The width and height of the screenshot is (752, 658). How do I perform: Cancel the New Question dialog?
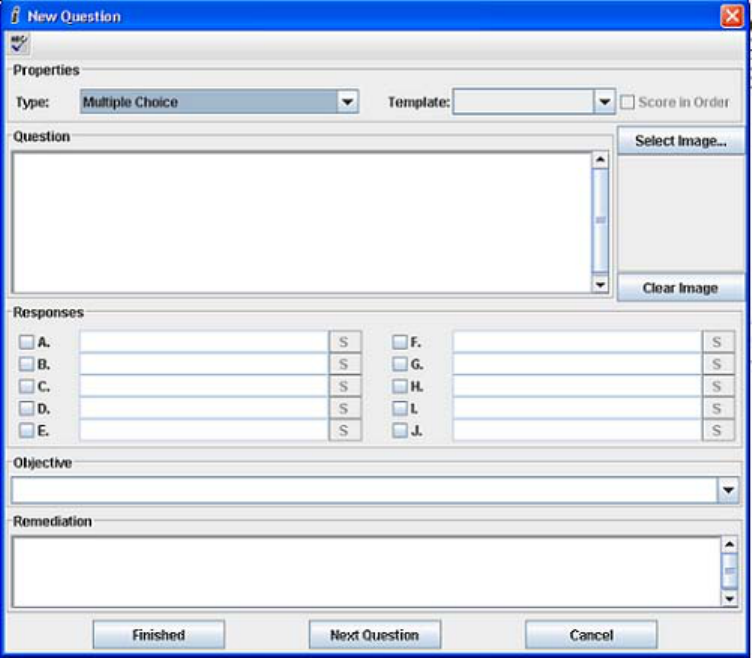(591, 635)
